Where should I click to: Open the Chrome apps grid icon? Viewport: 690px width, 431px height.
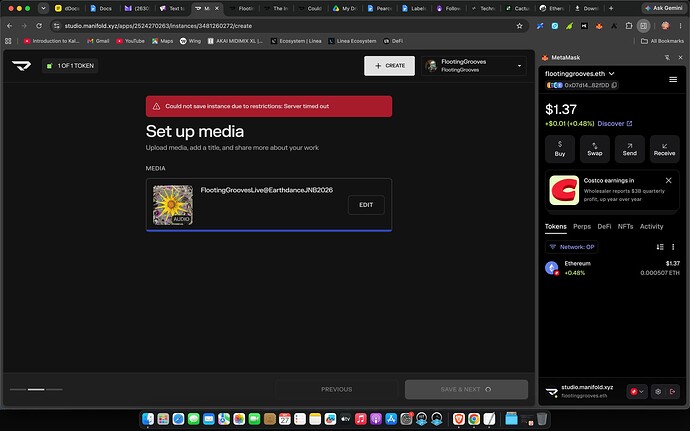pos(8,41)
